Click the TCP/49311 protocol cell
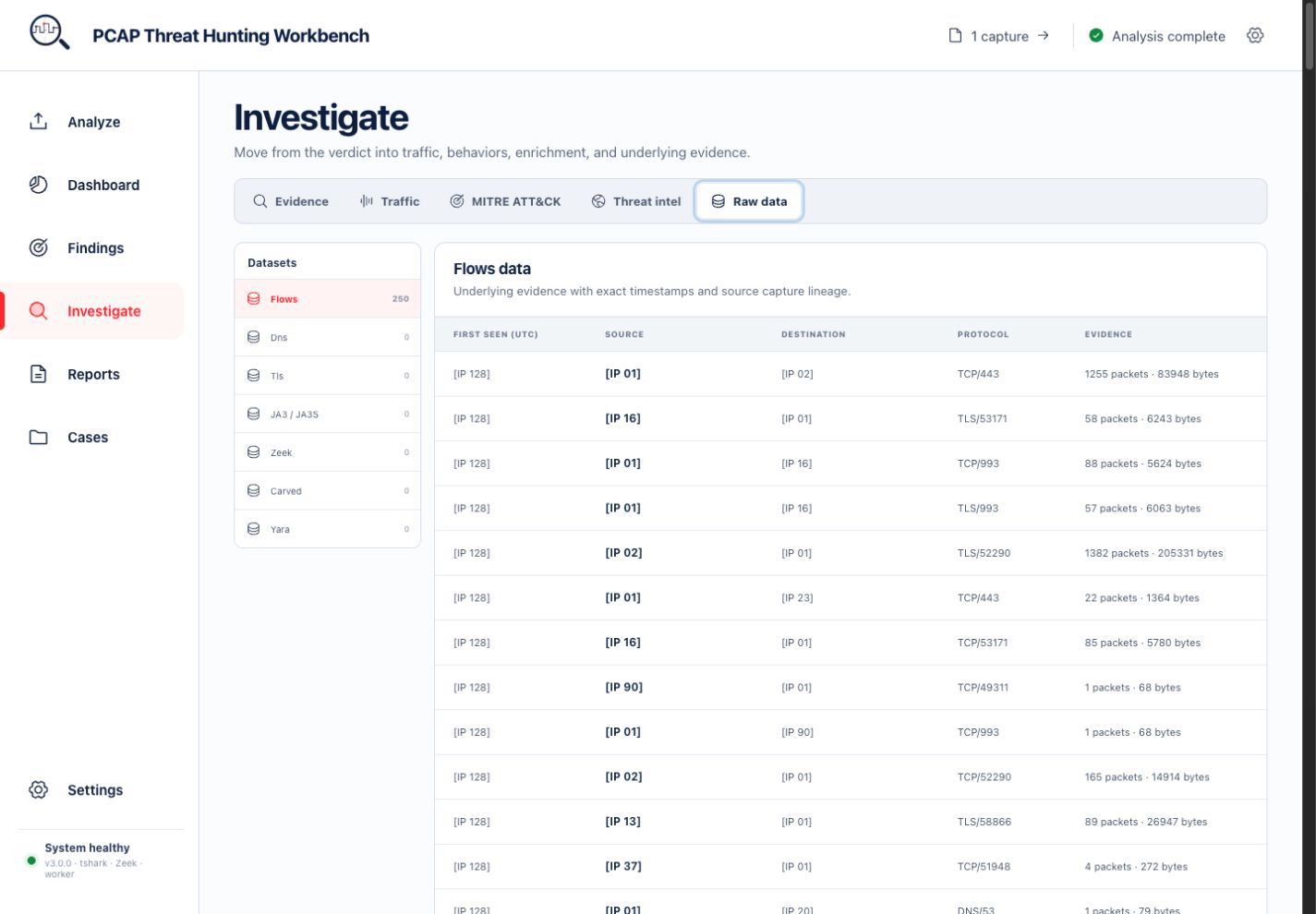 coord(983,687)
